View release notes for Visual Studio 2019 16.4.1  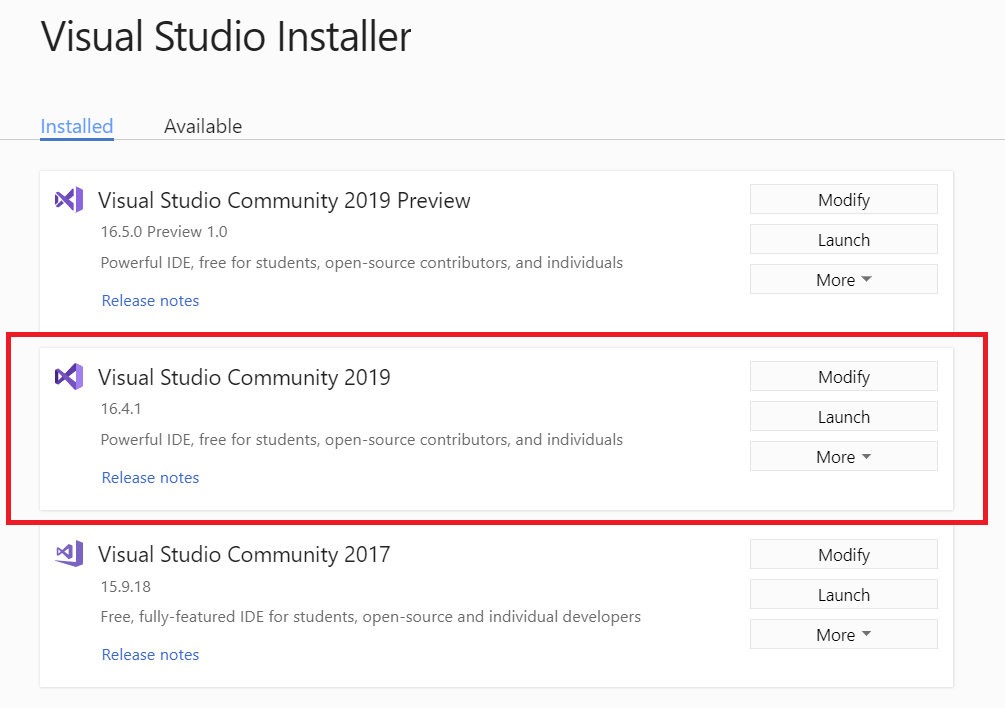point(150,477)
